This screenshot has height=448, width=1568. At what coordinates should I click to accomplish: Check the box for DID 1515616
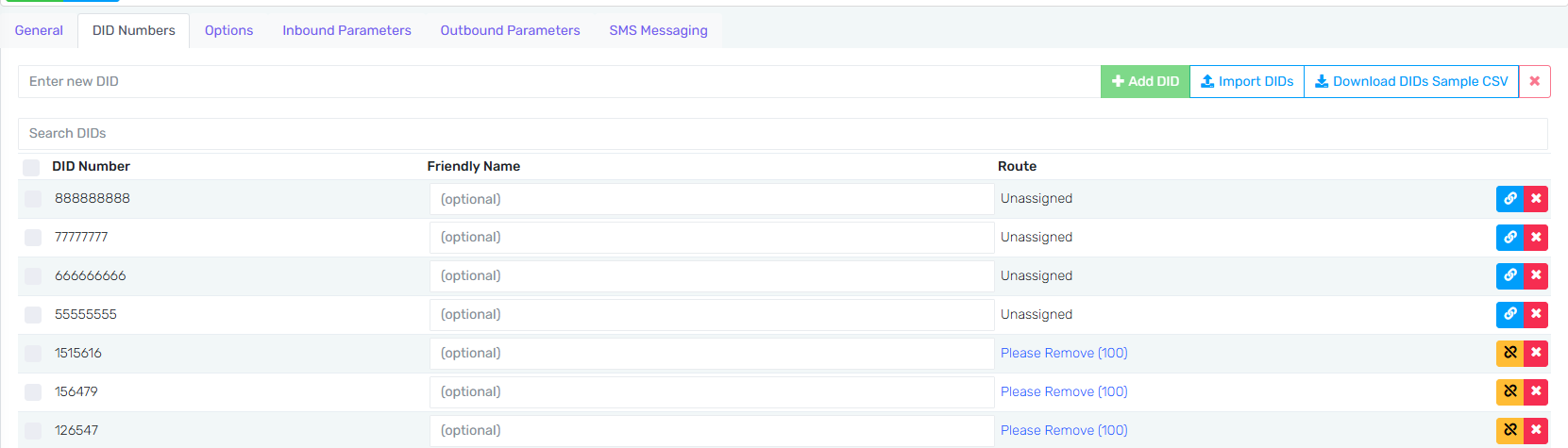point(33,354)
